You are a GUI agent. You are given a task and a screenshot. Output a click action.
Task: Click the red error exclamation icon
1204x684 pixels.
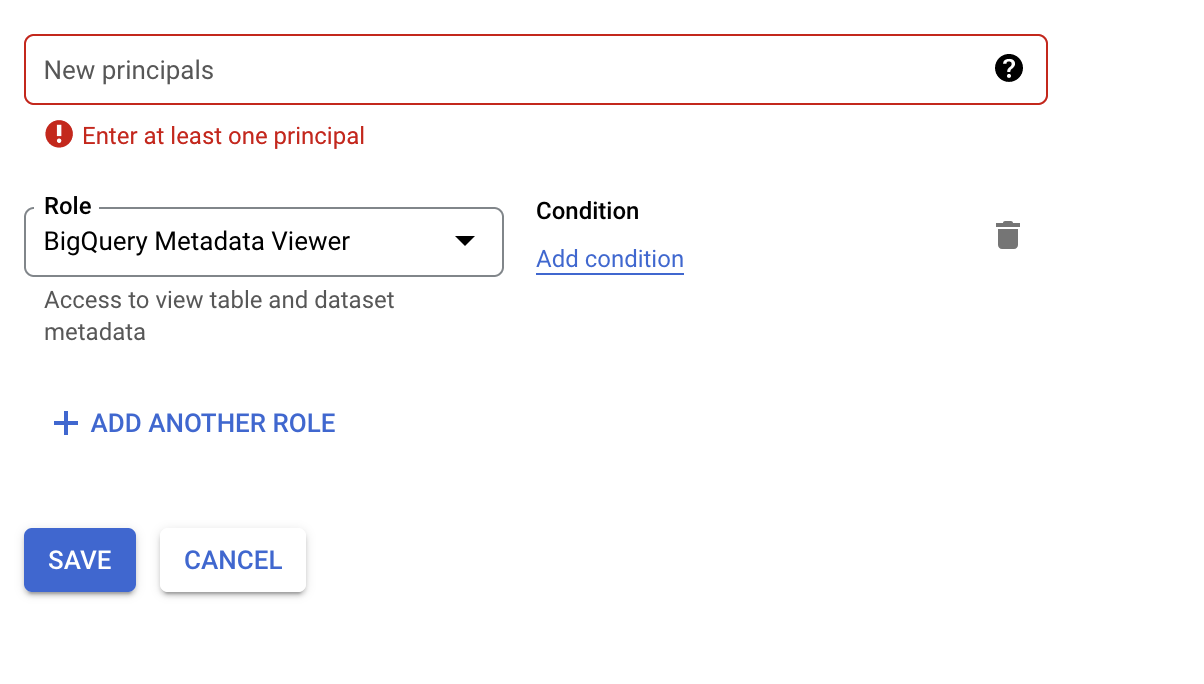click(x=59, y=134)
